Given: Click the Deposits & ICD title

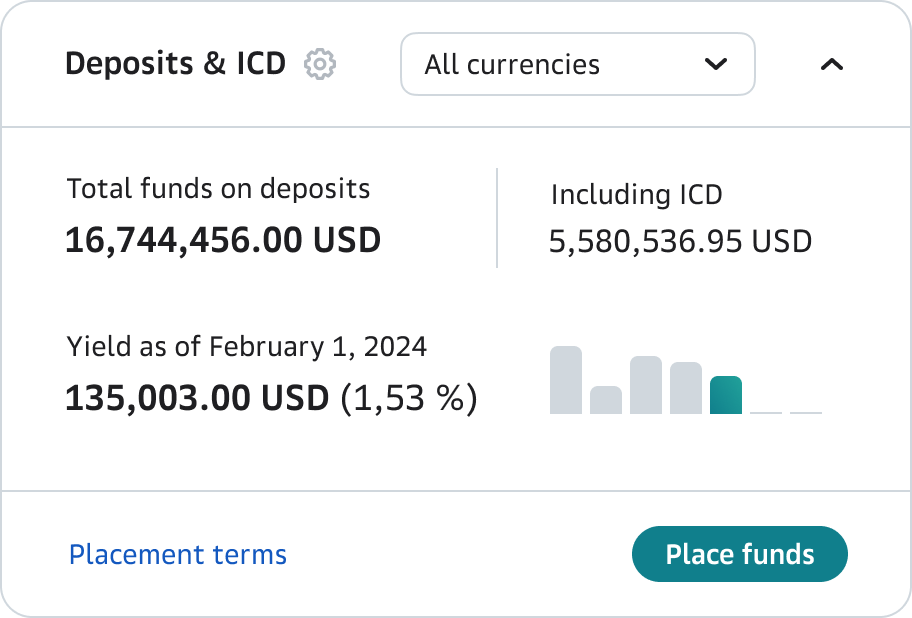Looking at the screenshot, I should 175,64.
